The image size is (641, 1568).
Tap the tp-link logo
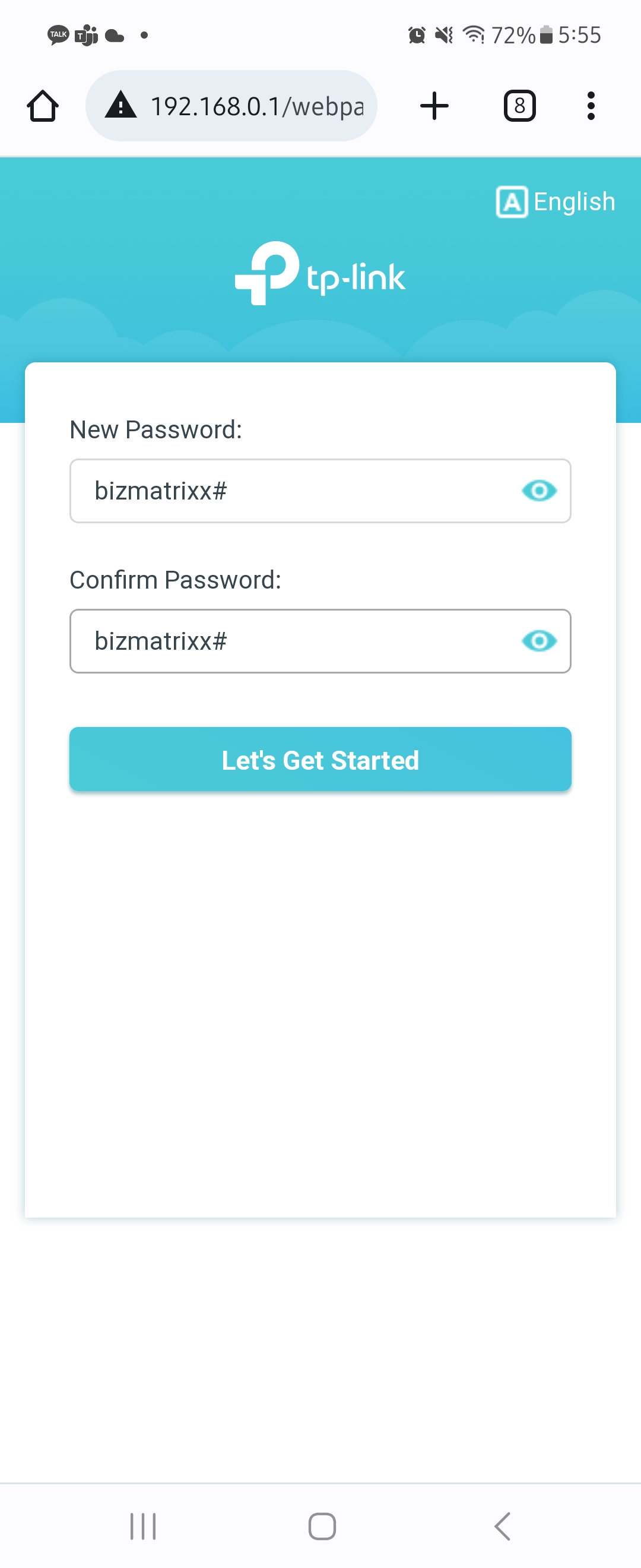pos(320,274)
